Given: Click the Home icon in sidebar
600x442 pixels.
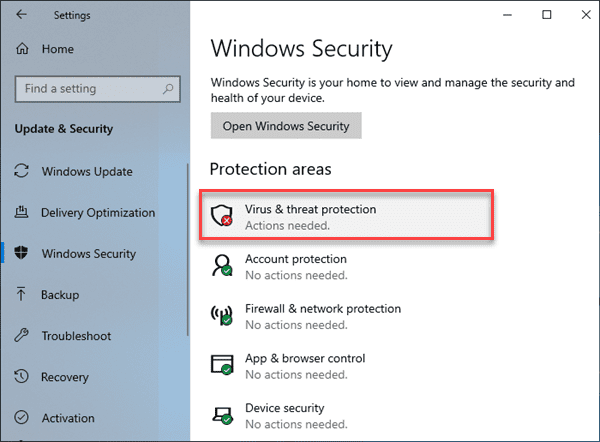Looking at the screenshot, I should [x=22, y=49].
